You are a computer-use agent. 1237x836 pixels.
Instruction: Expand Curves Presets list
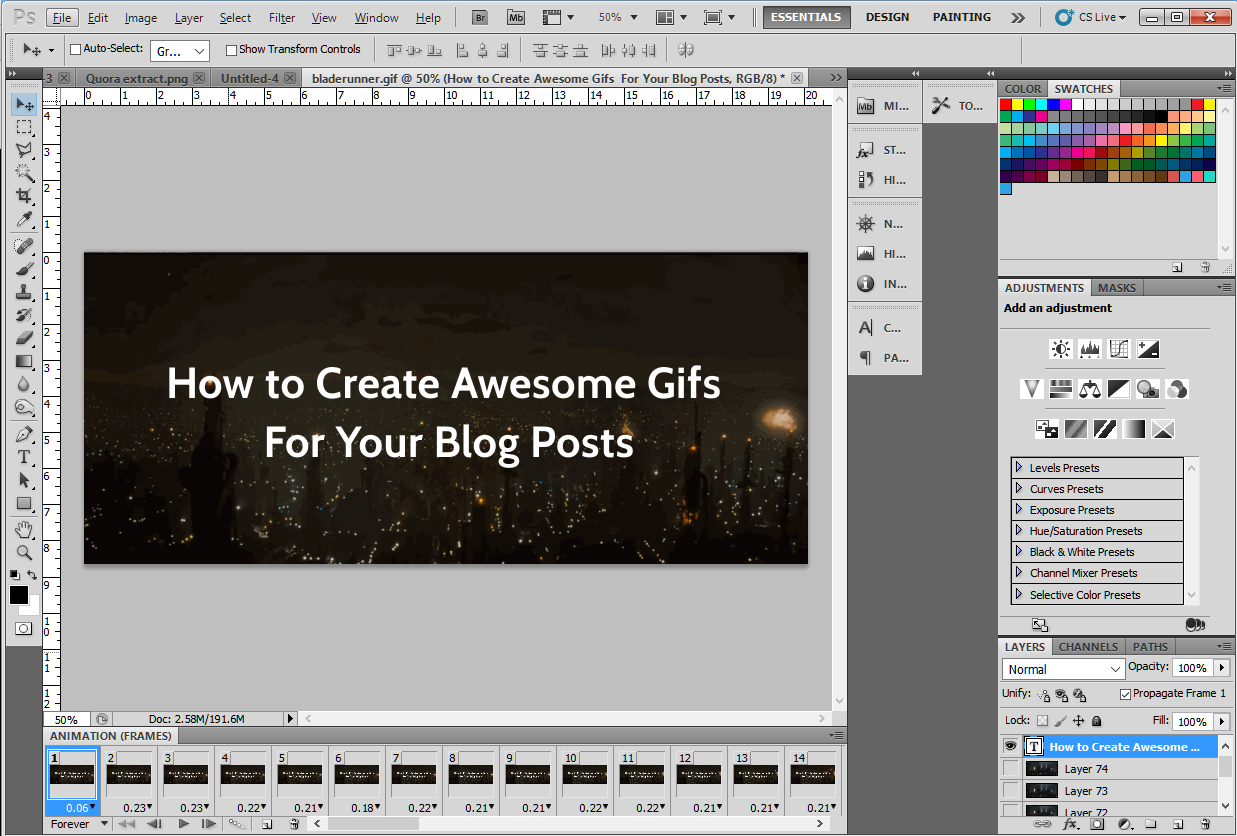point(1019,488)
